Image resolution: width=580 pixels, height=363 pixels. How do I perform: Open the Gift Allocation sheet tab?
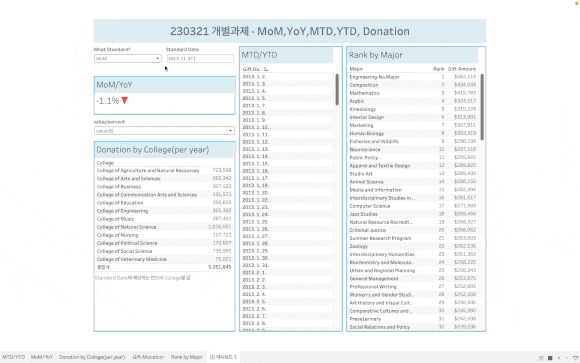pos(148,357)
